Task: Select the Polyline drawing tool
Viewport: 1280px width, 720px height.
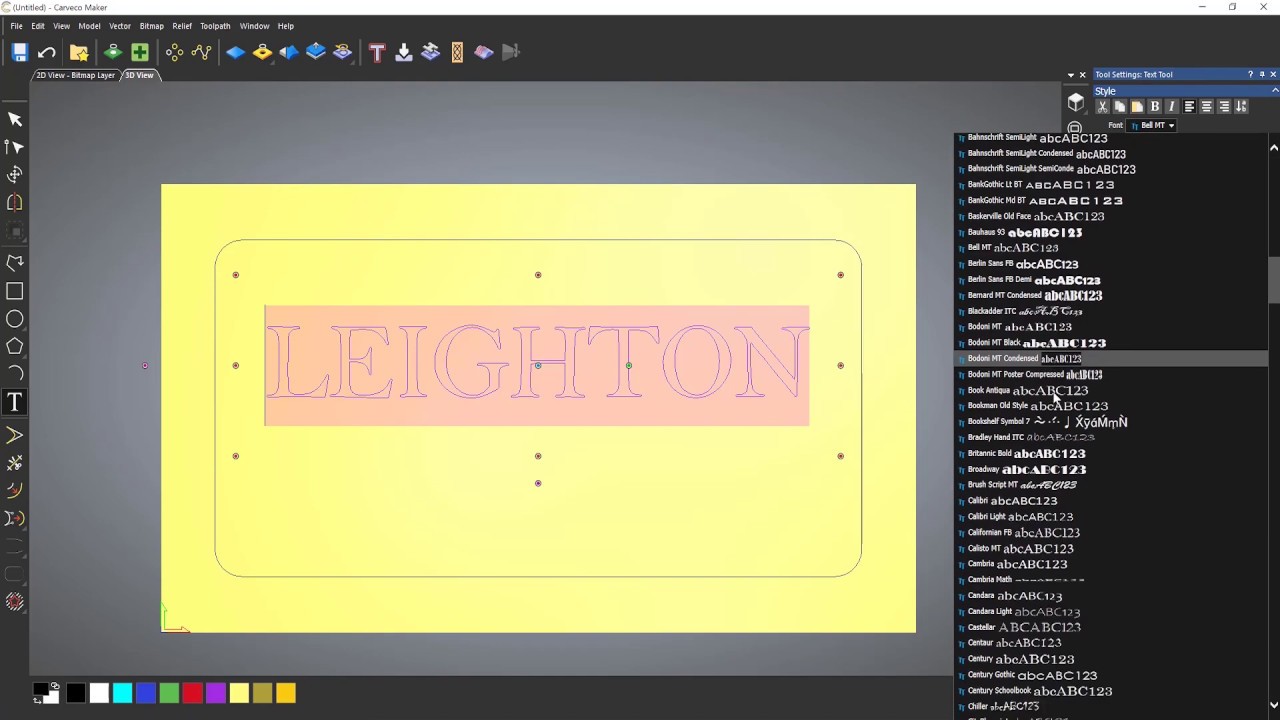Action: pyautogui.click(x=15, y=263)
